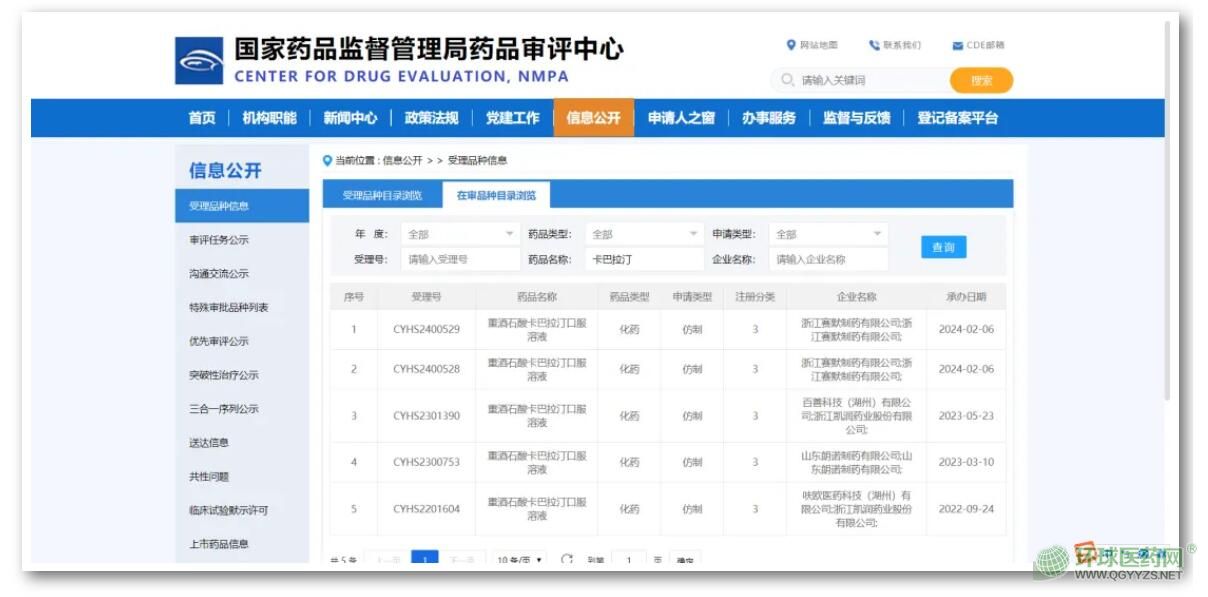The width and height of the screenshot is (1208, 597).
Task: Open the 办事服务 navigation menu
Action: click(x=768, y=118)
